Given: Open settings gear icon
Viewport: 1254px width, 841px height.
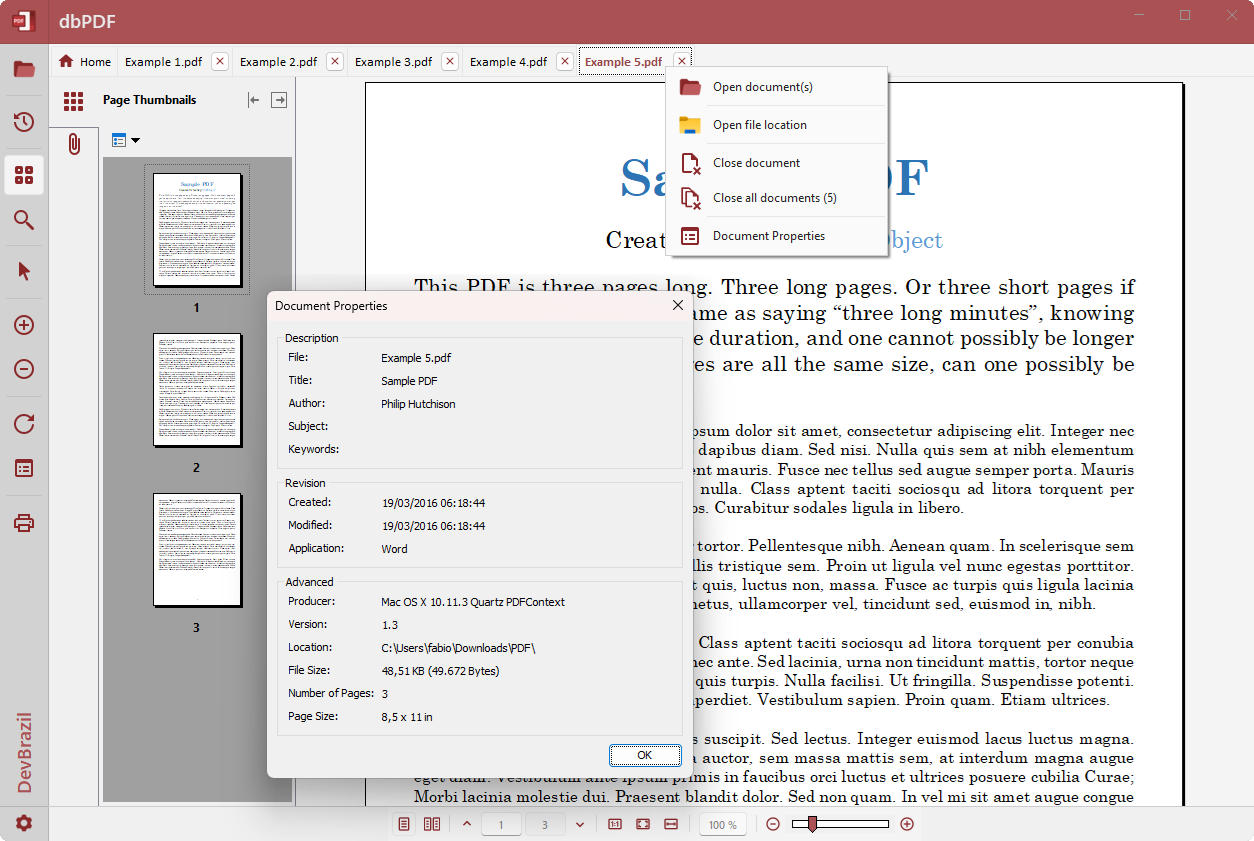Looking at the screenshot, I should click(x=24, y=823).
